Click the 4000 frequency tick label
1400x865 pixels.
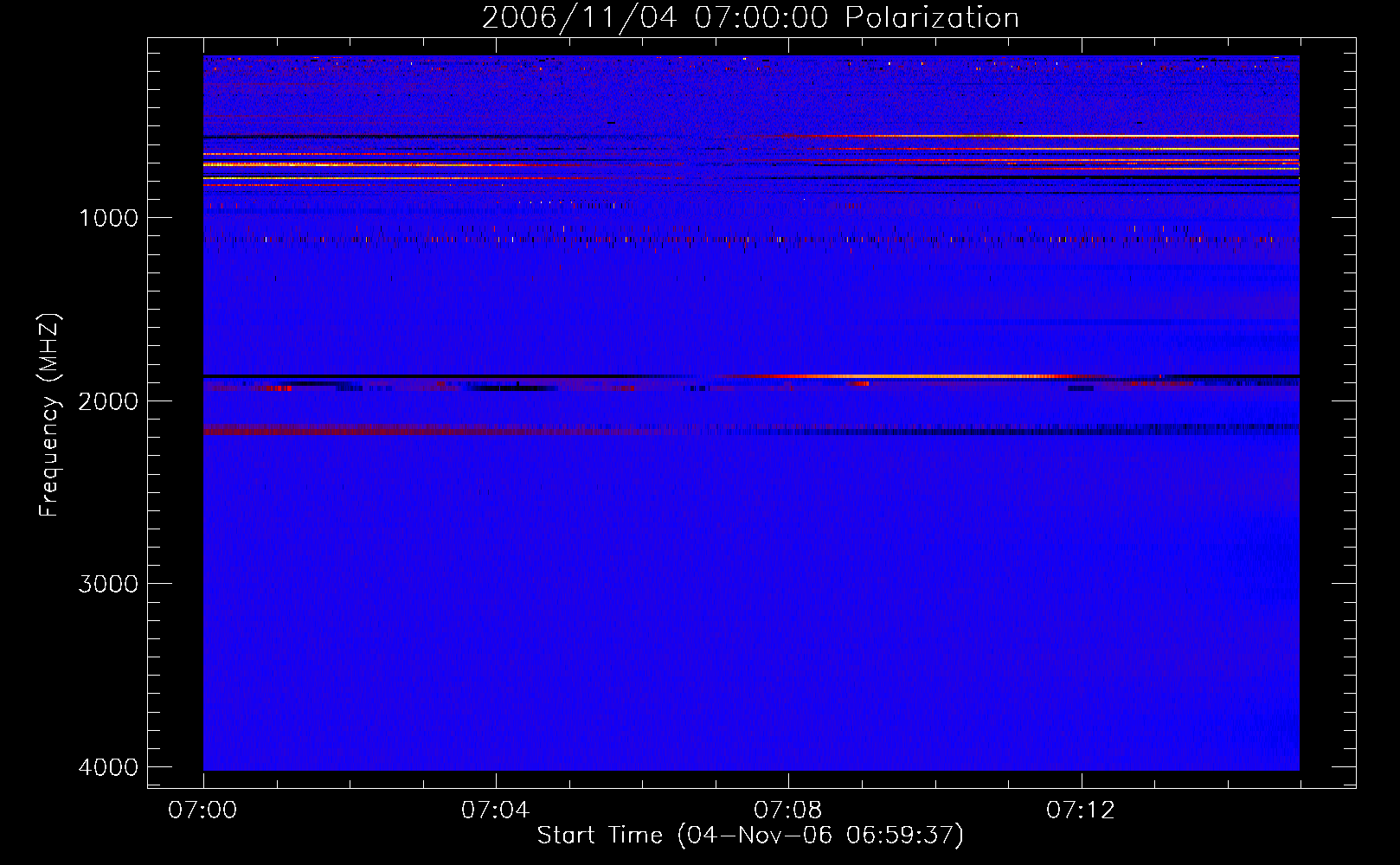108,767
